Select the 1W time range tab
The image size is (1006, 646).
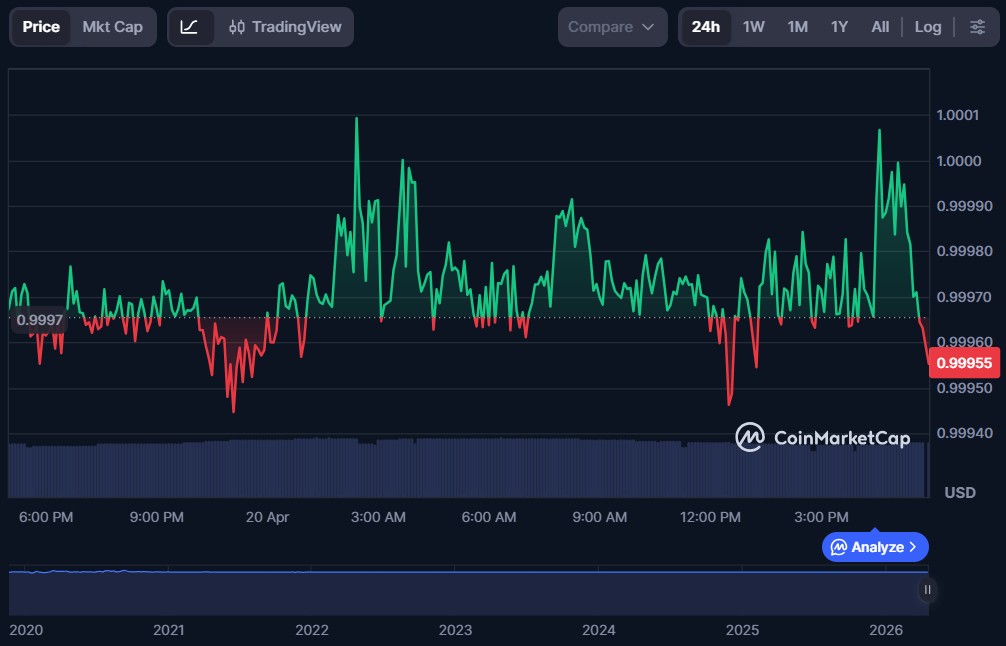click(x=753, y=27)
